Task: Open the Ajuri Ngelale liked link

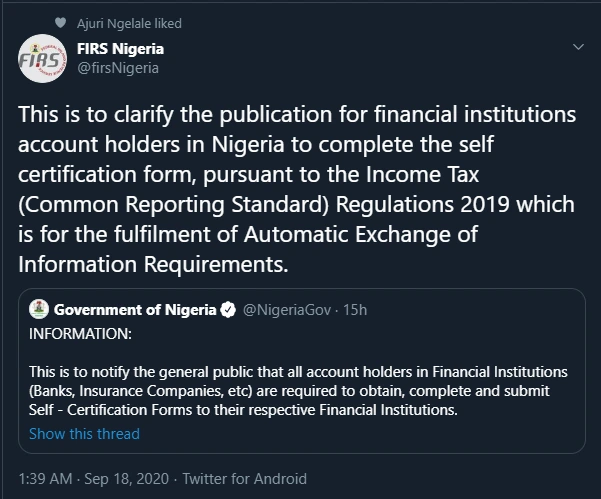Action: (x=129, y=23)
